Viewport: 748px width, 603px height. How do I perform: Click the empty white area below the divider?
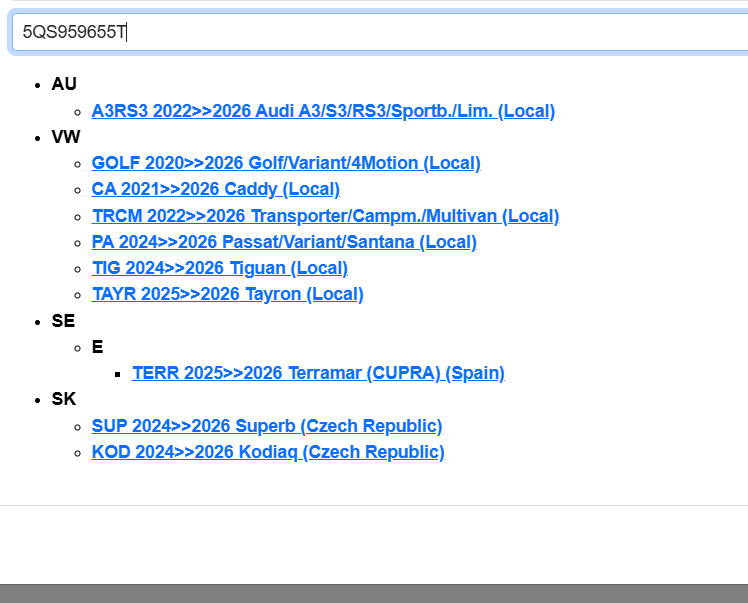374,545
